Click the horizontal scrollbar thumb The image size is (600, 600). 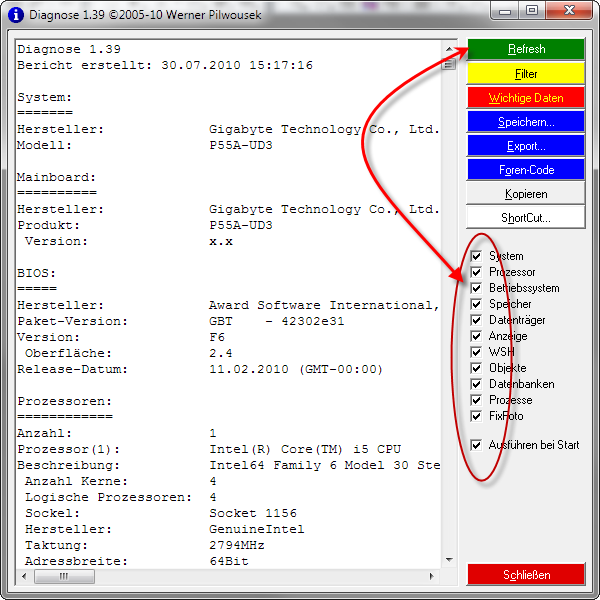coord(64,576)
